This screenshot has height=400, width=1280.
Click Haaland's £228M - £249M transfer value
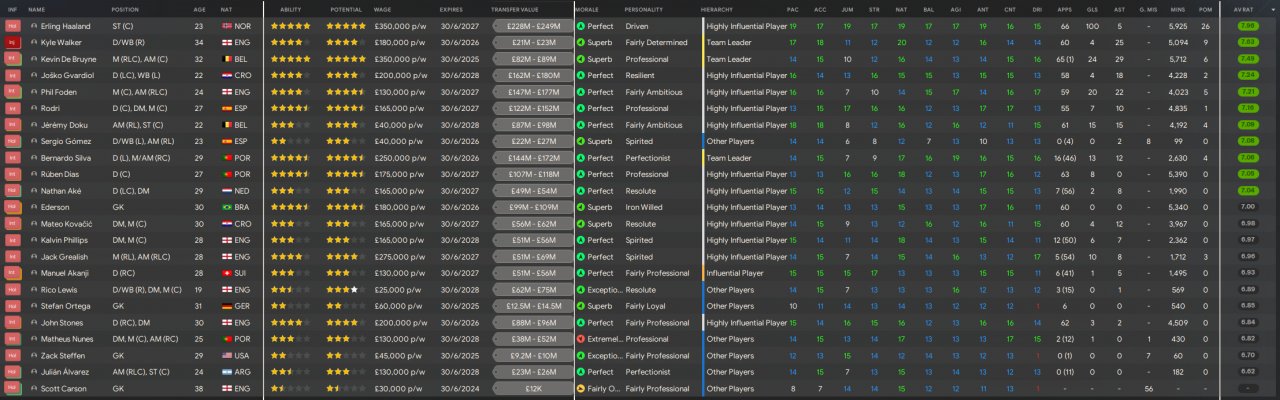tap(533, 26)
